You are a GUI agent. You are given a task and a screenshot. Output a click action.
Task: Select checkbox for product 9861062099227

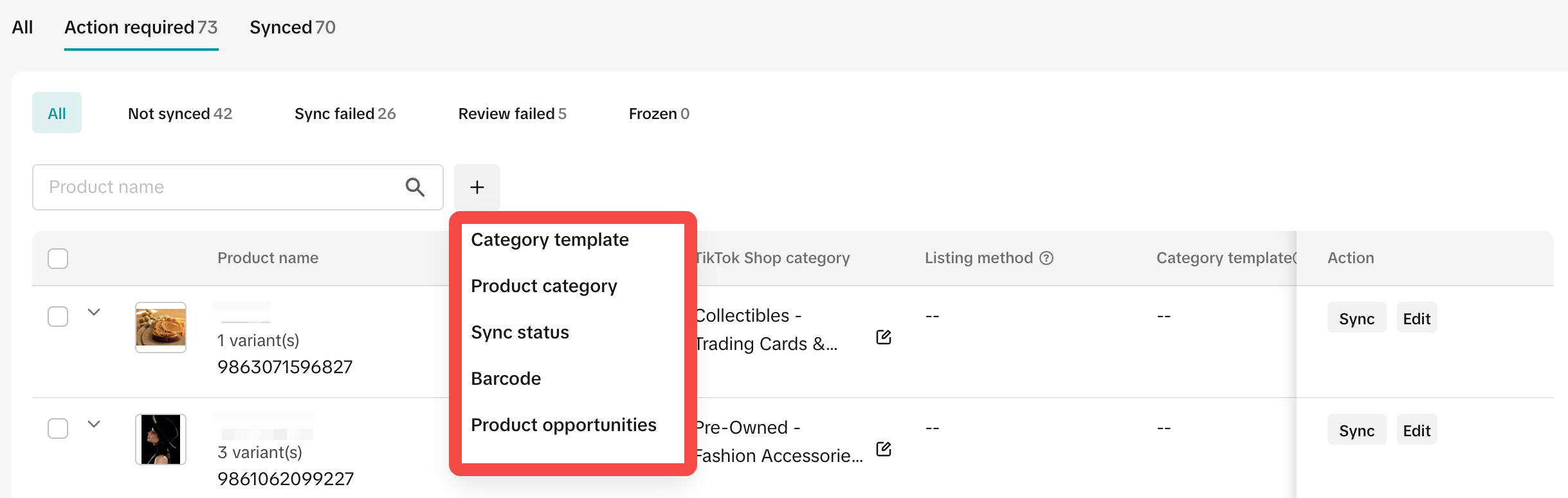pyautogui.click(x=58, y=429)
